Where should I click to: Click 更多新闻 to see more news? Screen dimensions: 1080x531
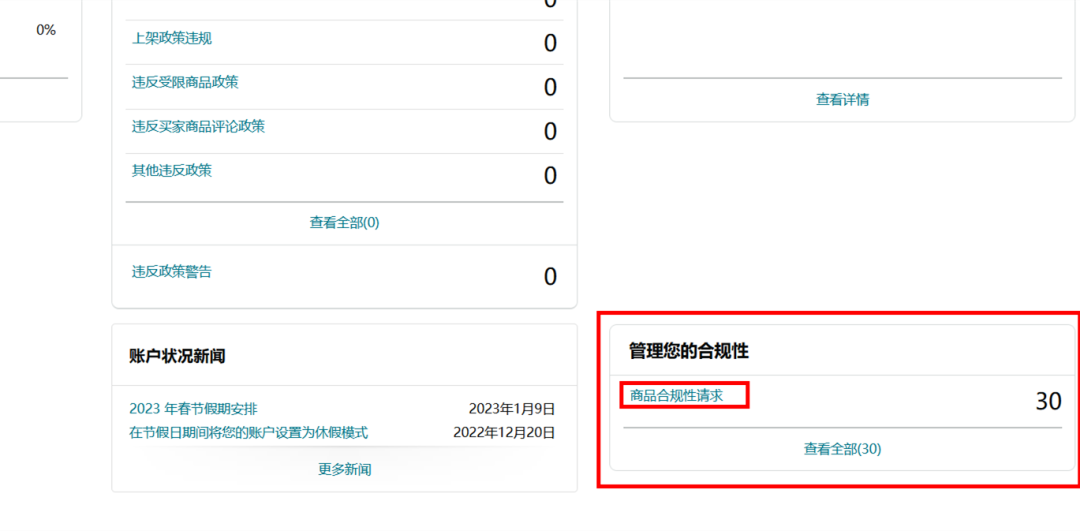click(x=344, y=469)
